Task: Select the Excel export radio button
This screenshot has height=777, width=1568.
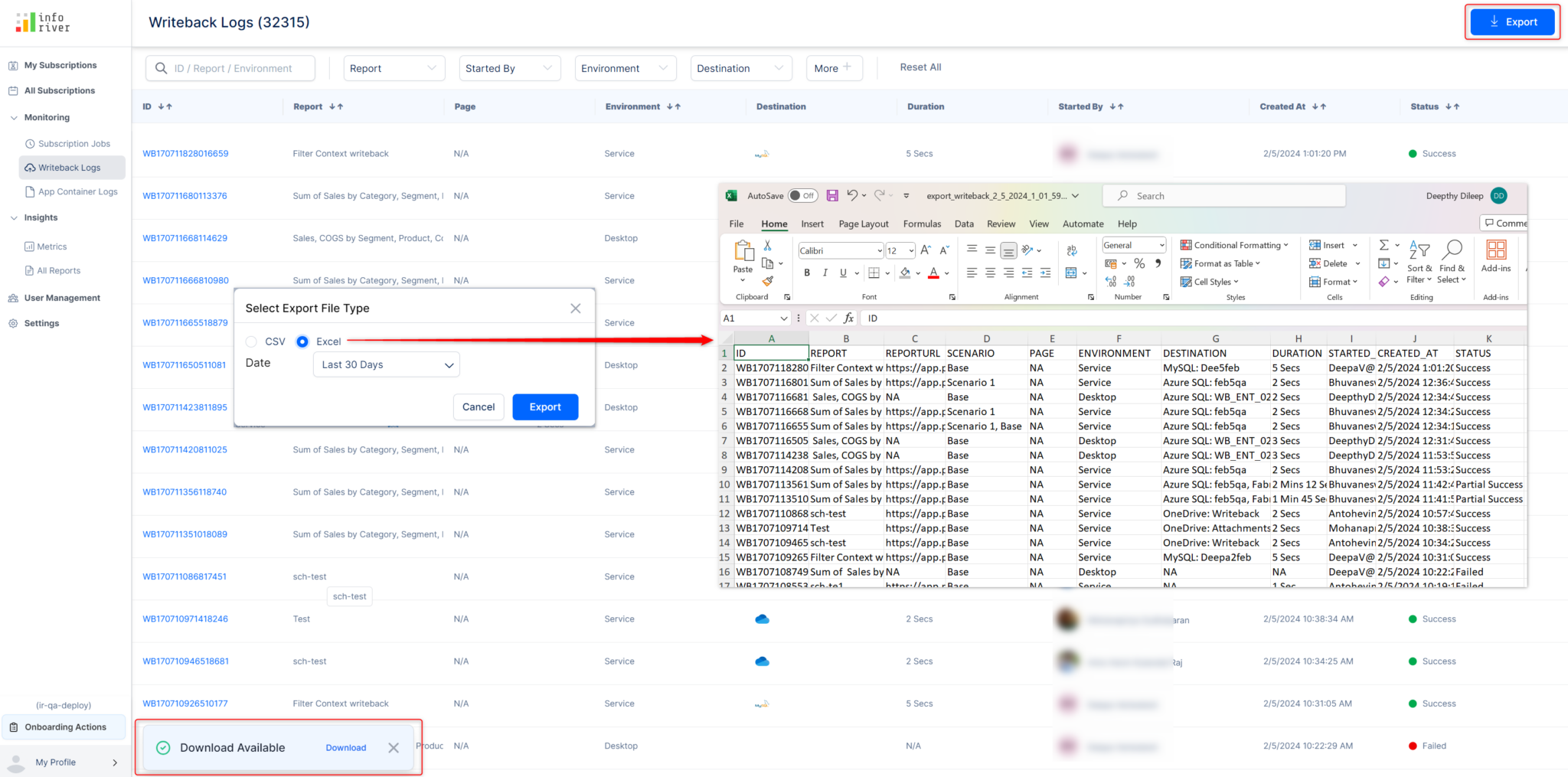Action: click(x=302, y=341)
